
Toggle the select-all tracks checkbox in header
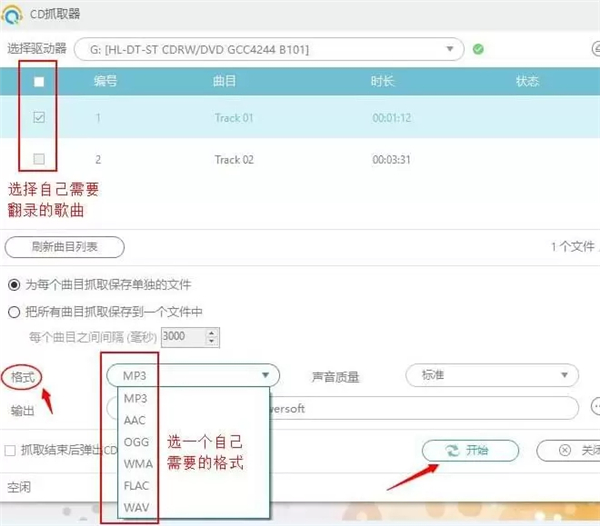39,81
